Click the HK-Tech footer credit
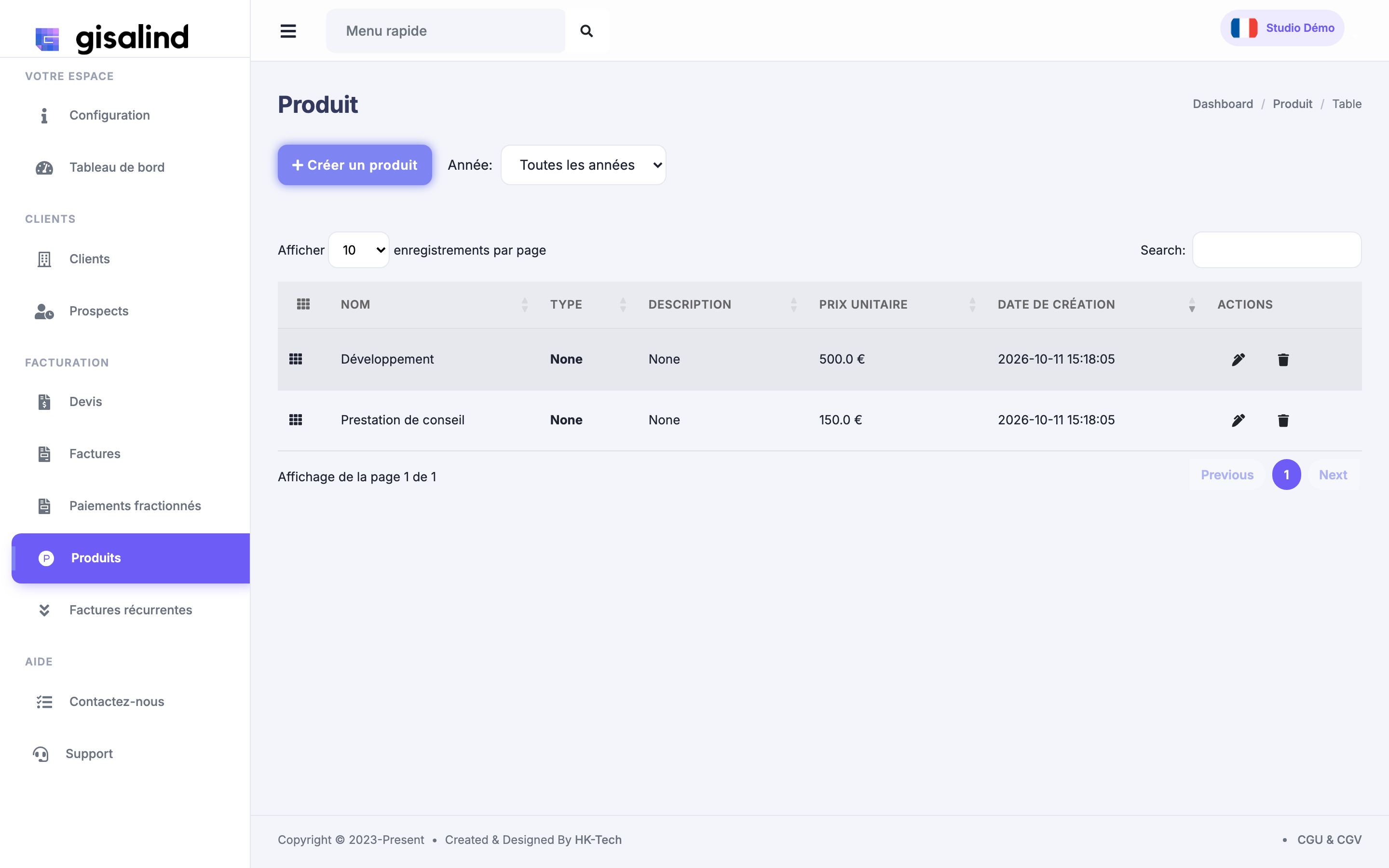Viewport: 1389px width, 868px height. (x=598, y=840)
